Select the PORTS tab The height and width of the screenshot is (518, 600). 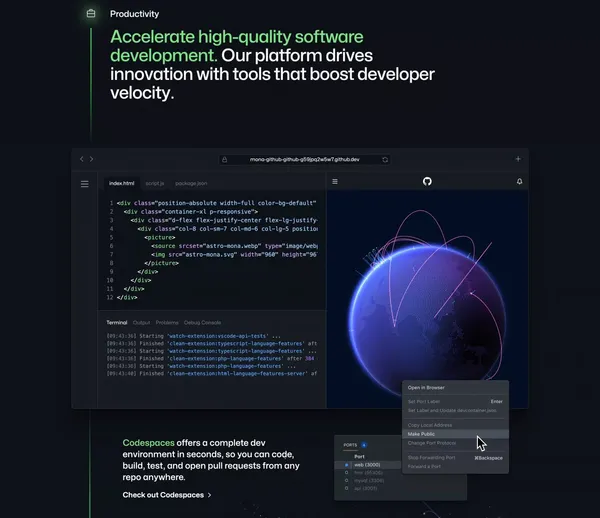[350, 445]
